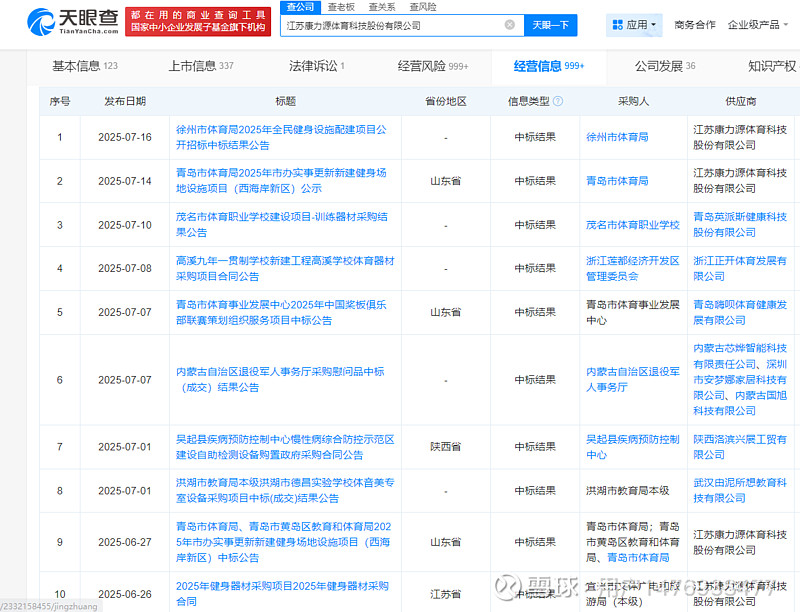
Task: Open supplier 浙江正开体育发展有限公司 link
Action: click(x=740, y=268)
